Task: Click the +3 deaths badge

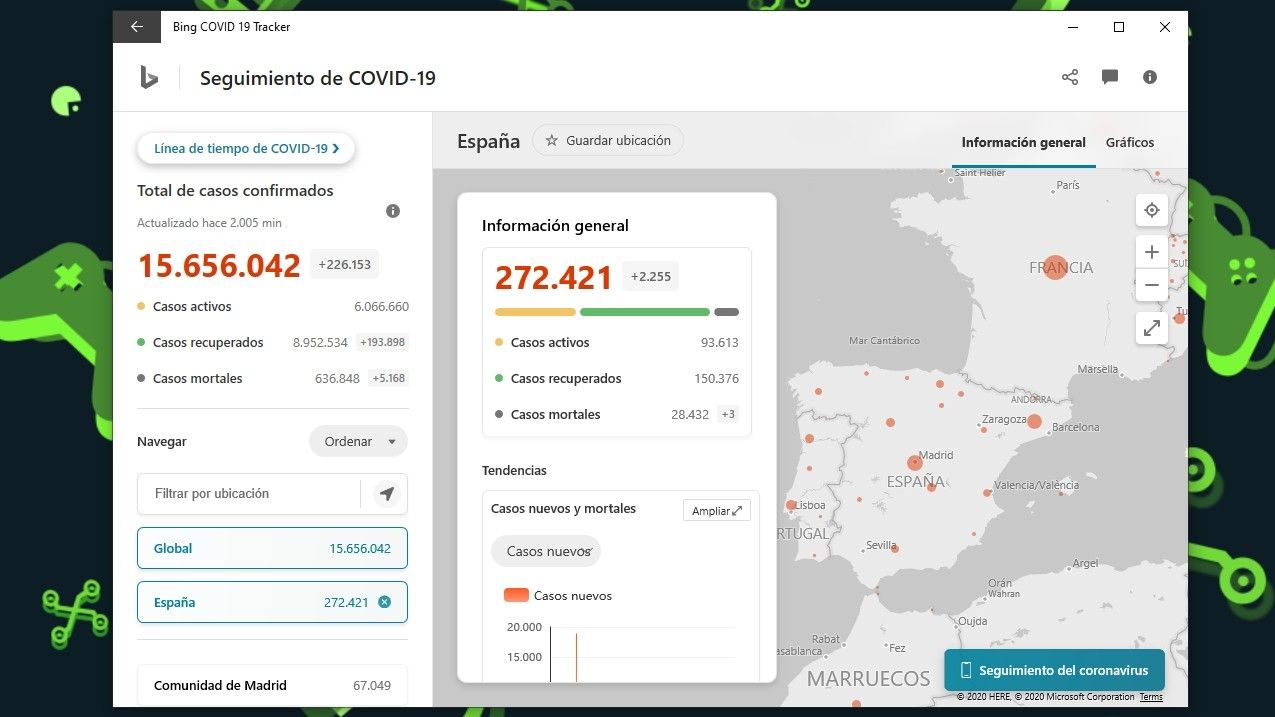Action: click(728, 415)
